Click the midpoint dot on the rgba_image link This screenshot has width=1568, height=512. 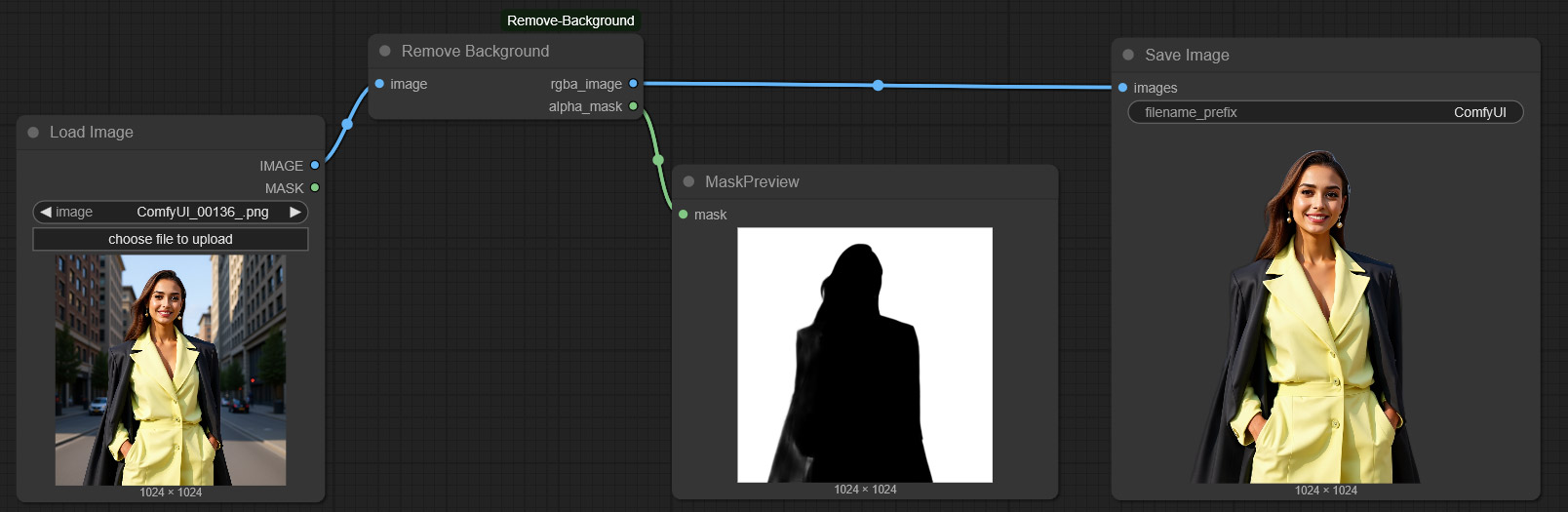(x=878, y=86)
